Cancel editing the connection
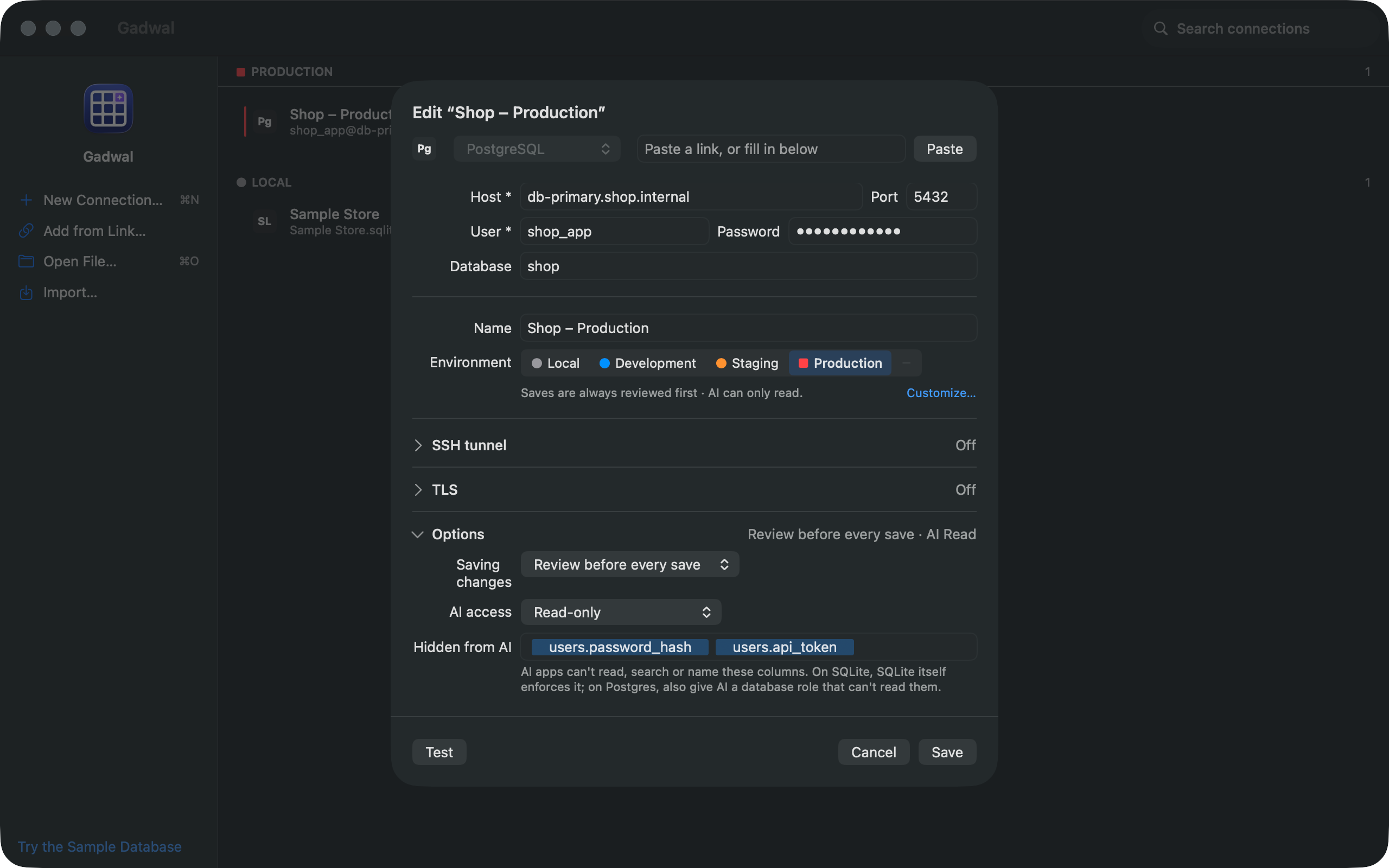 pos(873,752)
